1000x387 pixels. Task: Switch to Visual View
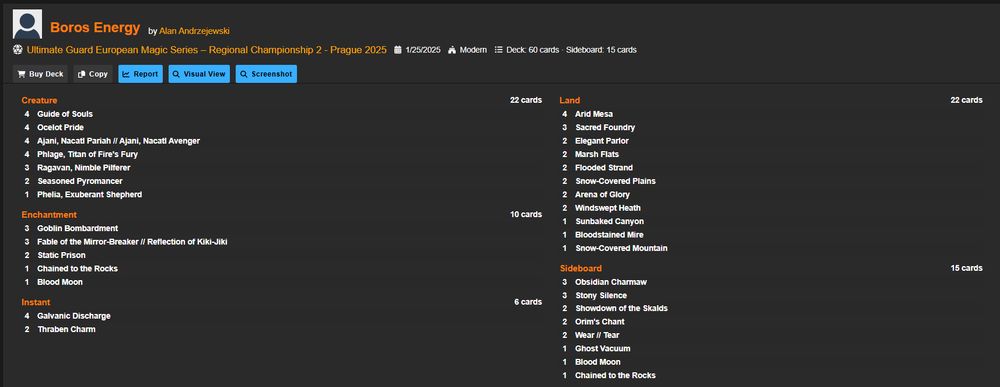[x=199, y=74]
